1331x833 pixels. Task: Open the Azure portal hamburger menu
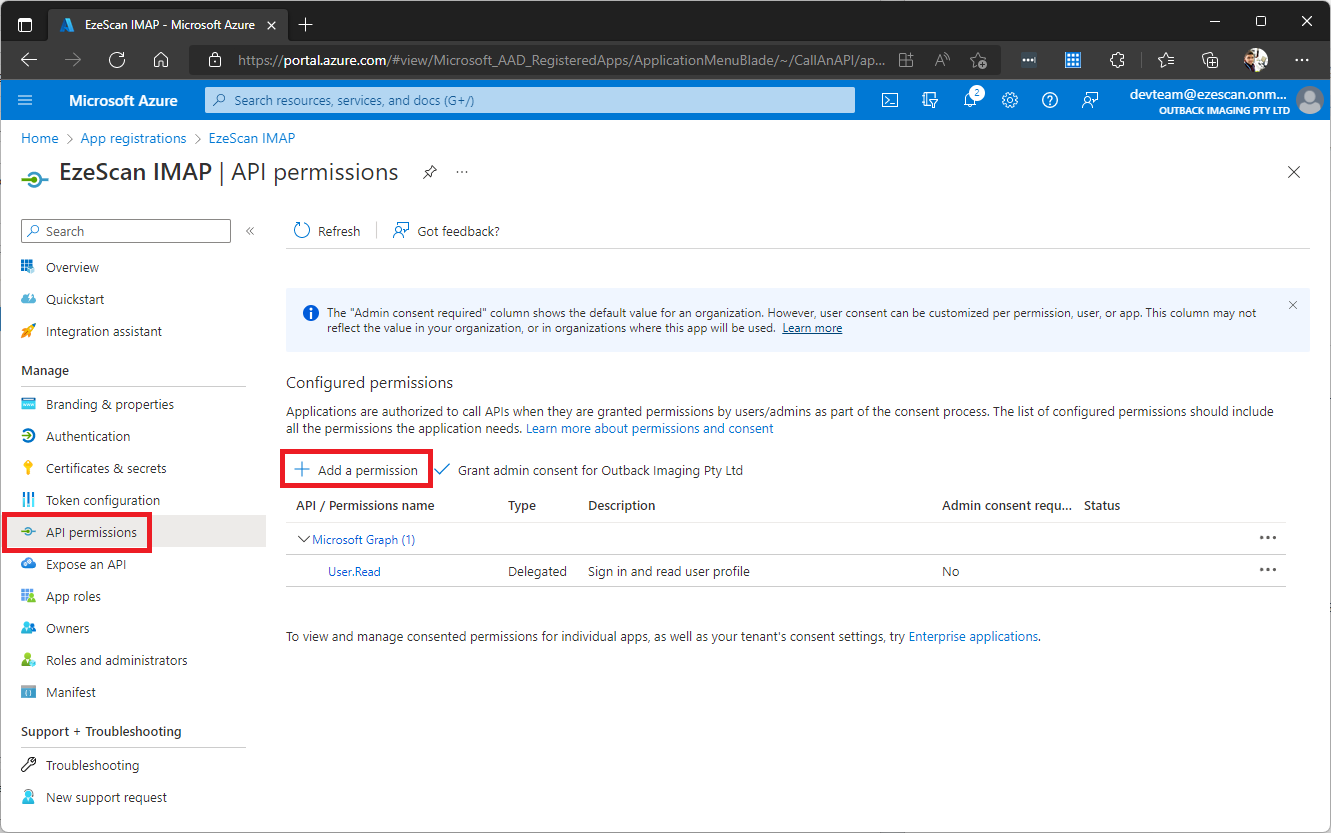(26, 100)
